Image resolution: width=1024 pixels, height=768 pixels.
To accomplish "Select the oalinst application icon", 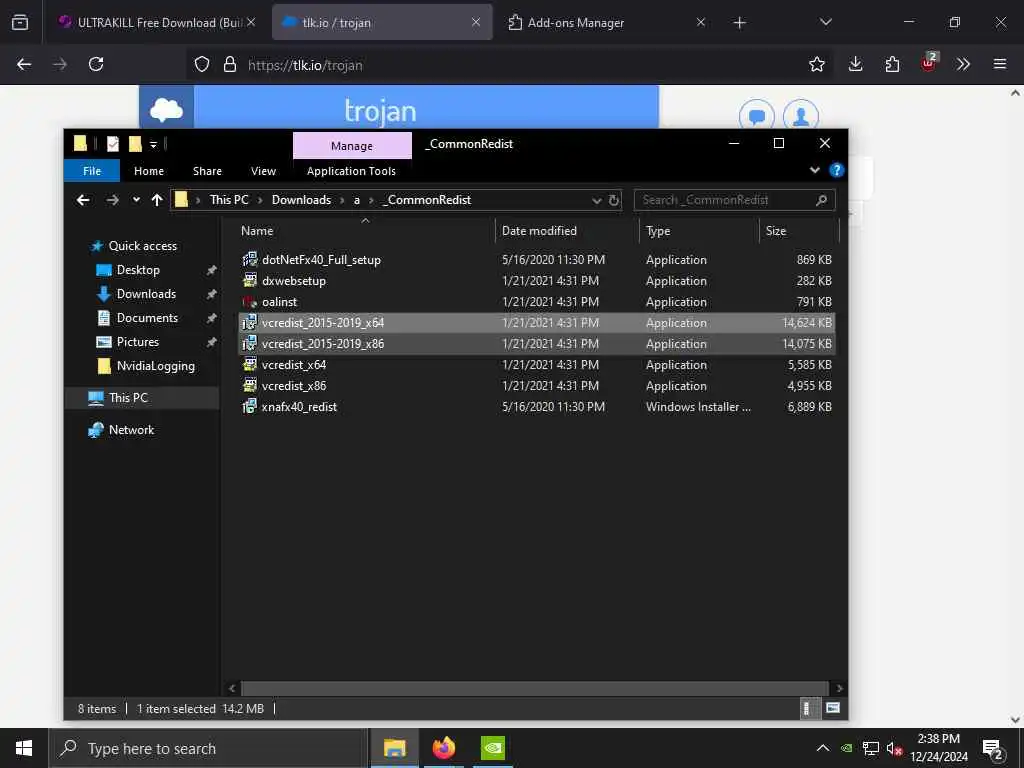I will pyautogui.click(x=249, y=302).
